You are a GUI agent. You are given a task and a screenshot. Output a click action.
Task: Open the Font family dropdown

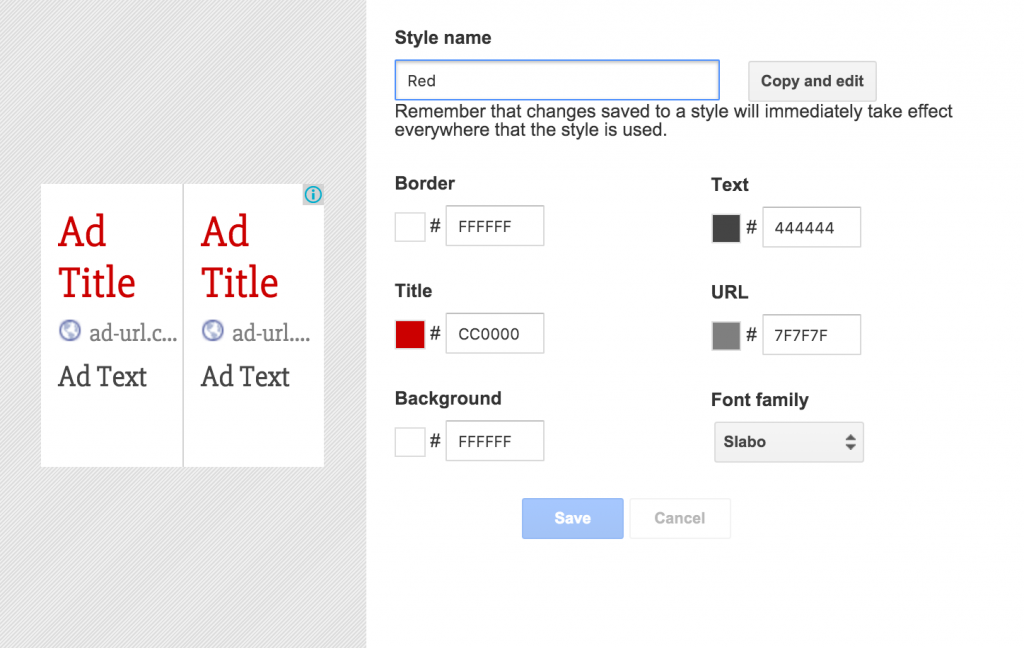[x=788, y=442]
